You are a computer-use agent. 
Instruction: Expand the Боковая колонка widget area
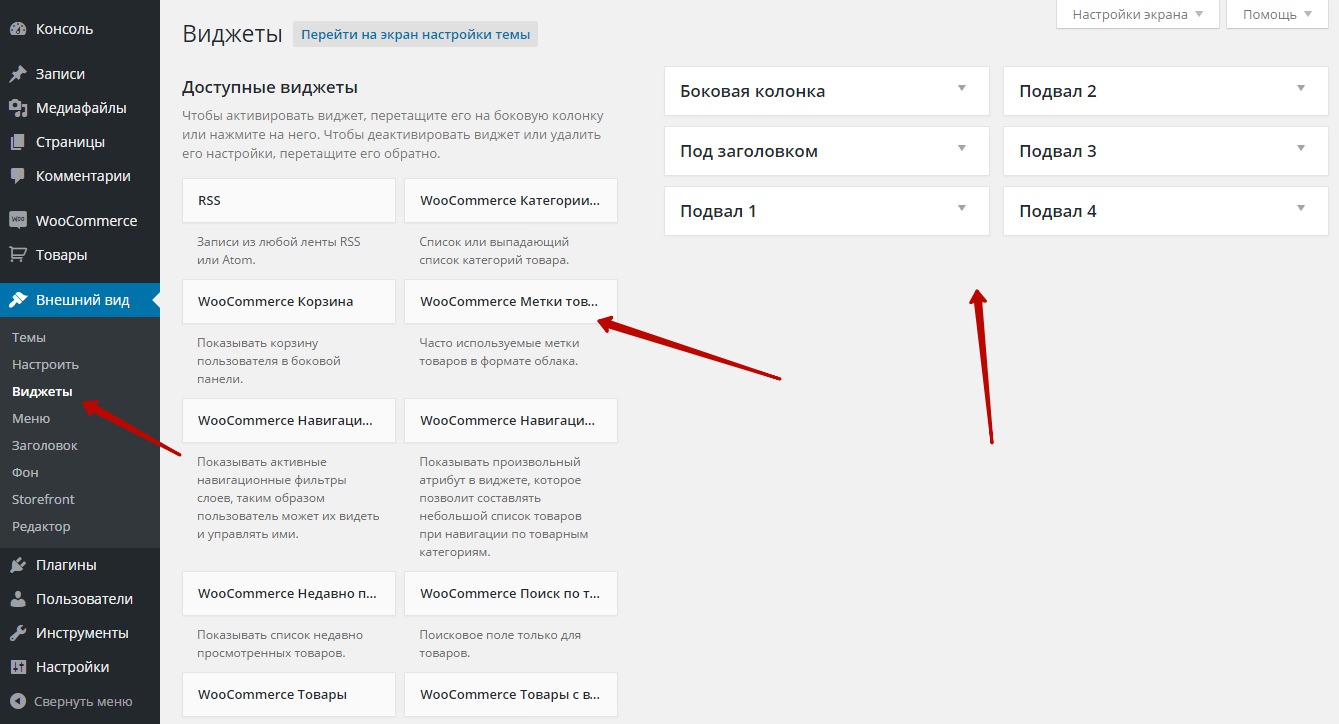click(826, 91)
